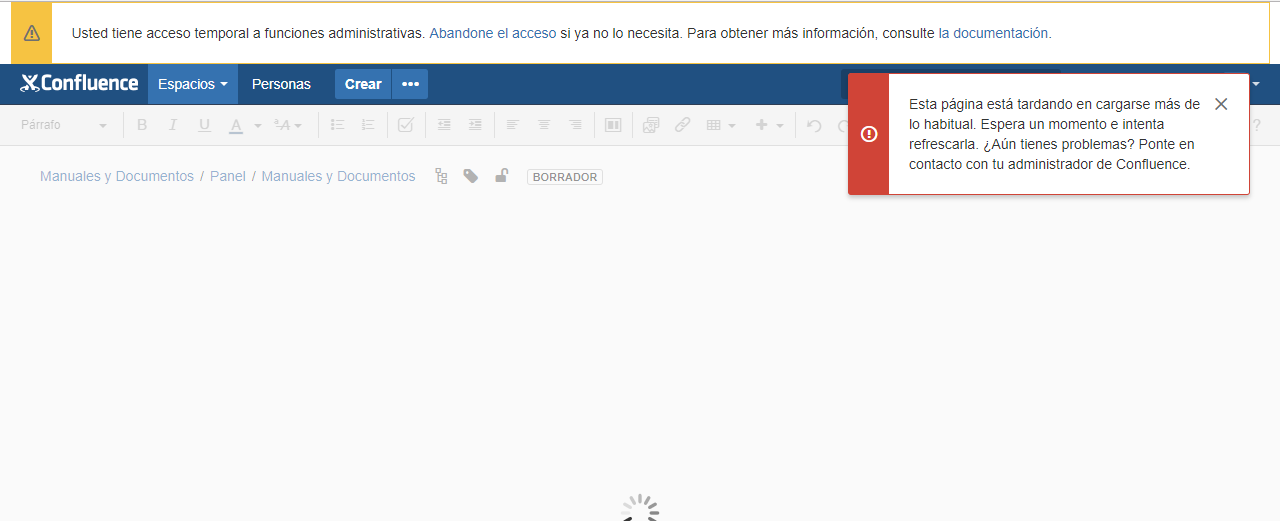Open the Panel breadcrumb link
This screenshot has height=521, width=1280.
(x=228, y=176)
